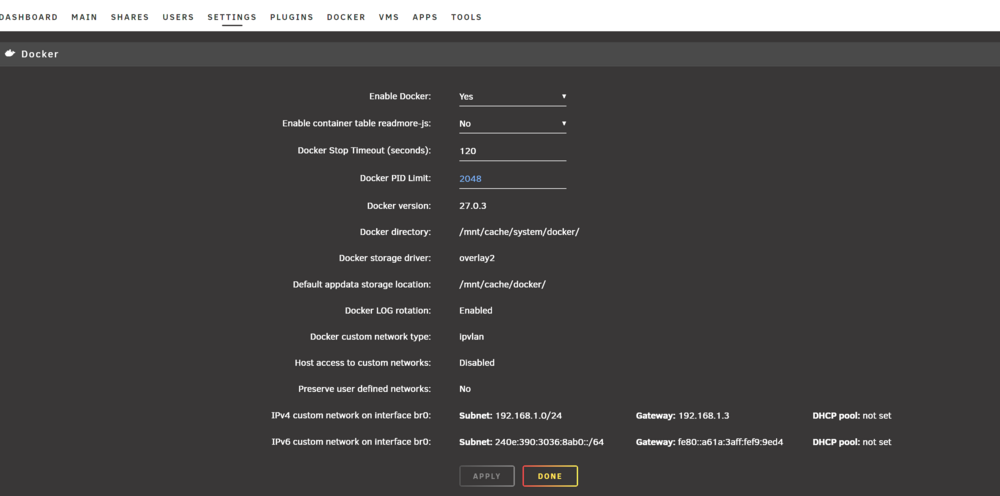Switch to the Docker menu tab
Viewport: 1000px width, 496px height.
pyautogui.click(x=346, y=17)
